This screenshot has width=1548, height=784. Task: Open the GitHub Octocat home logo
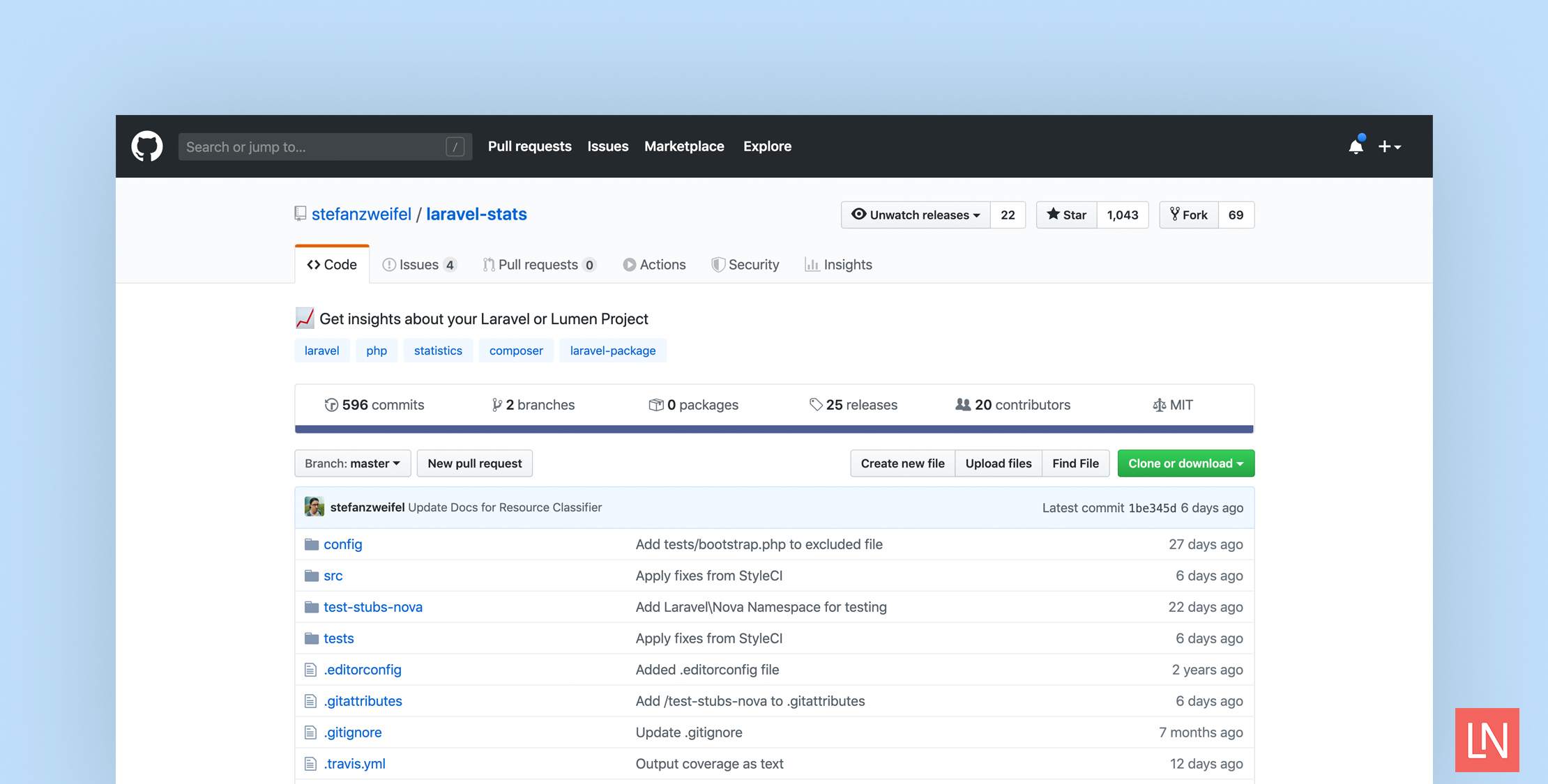[x=147, y=146]
